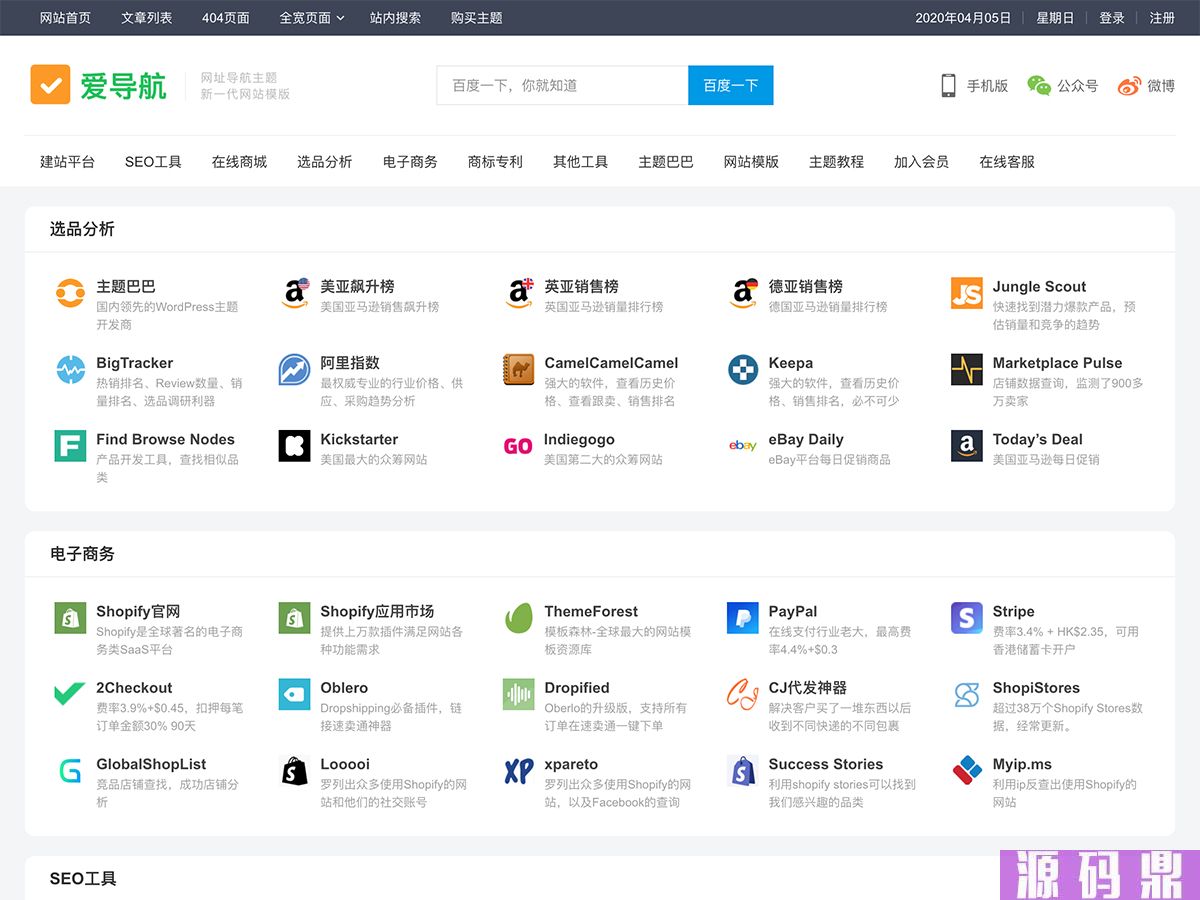
Task: Jump to 电子商务 in the navigation bar
Action: pyautogui.click(x=410, y=162)
